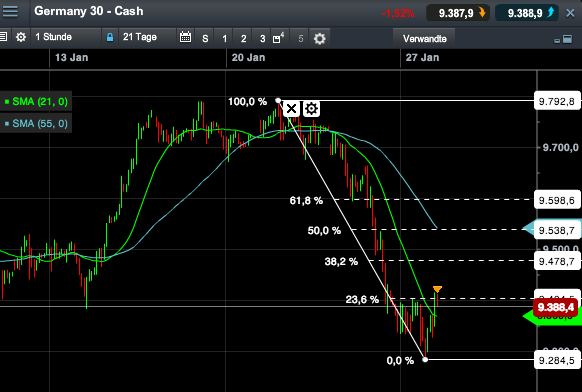Open Fibonacci drawing settings gear
The height and width of the screenshot is (392, 582).
pyautogui.click(x=311, y=109)
